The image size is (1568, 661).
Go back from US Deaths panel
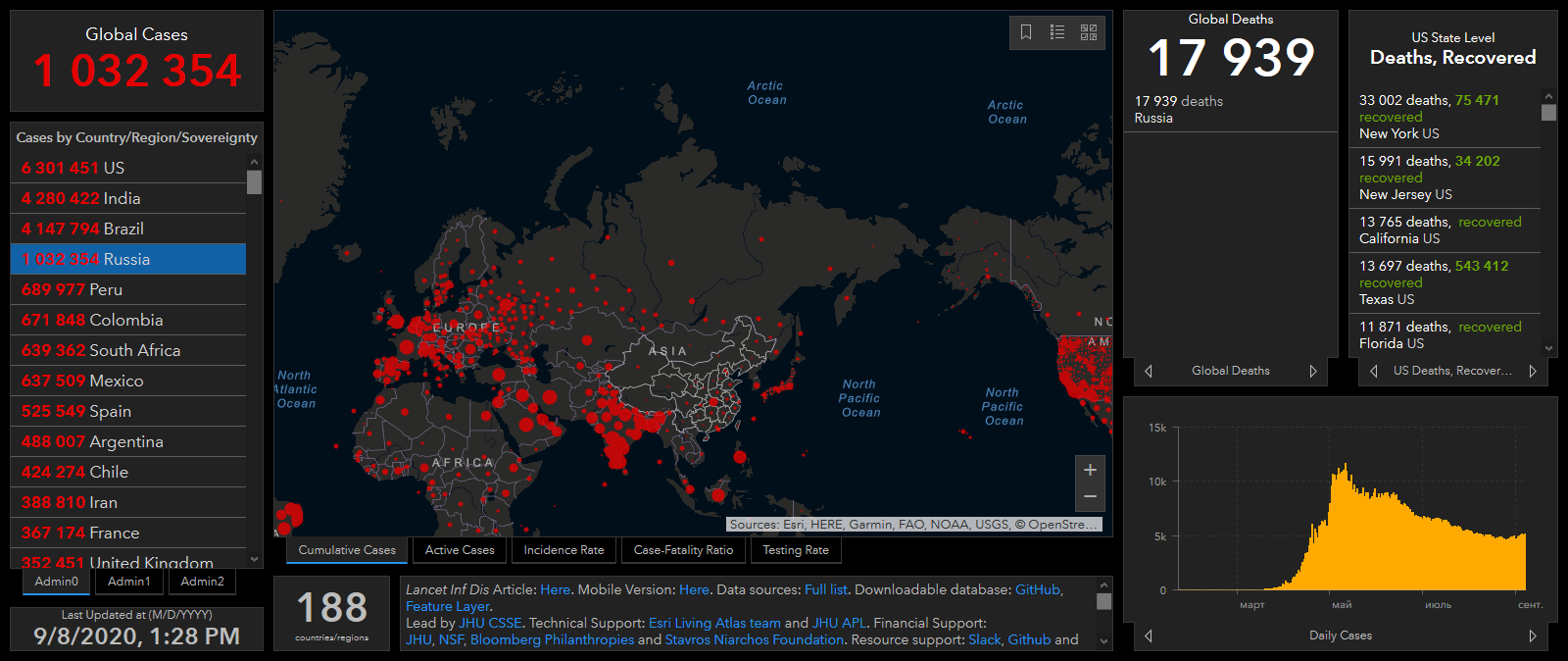coord(1374,371)
